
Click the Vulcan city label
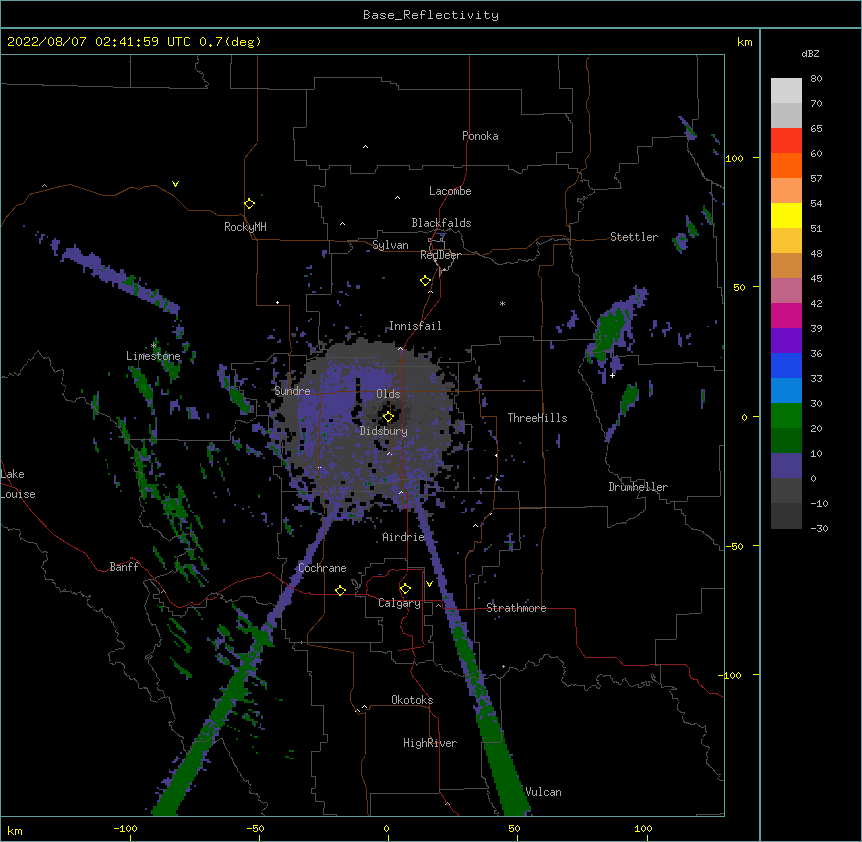[x=543, y=792]
